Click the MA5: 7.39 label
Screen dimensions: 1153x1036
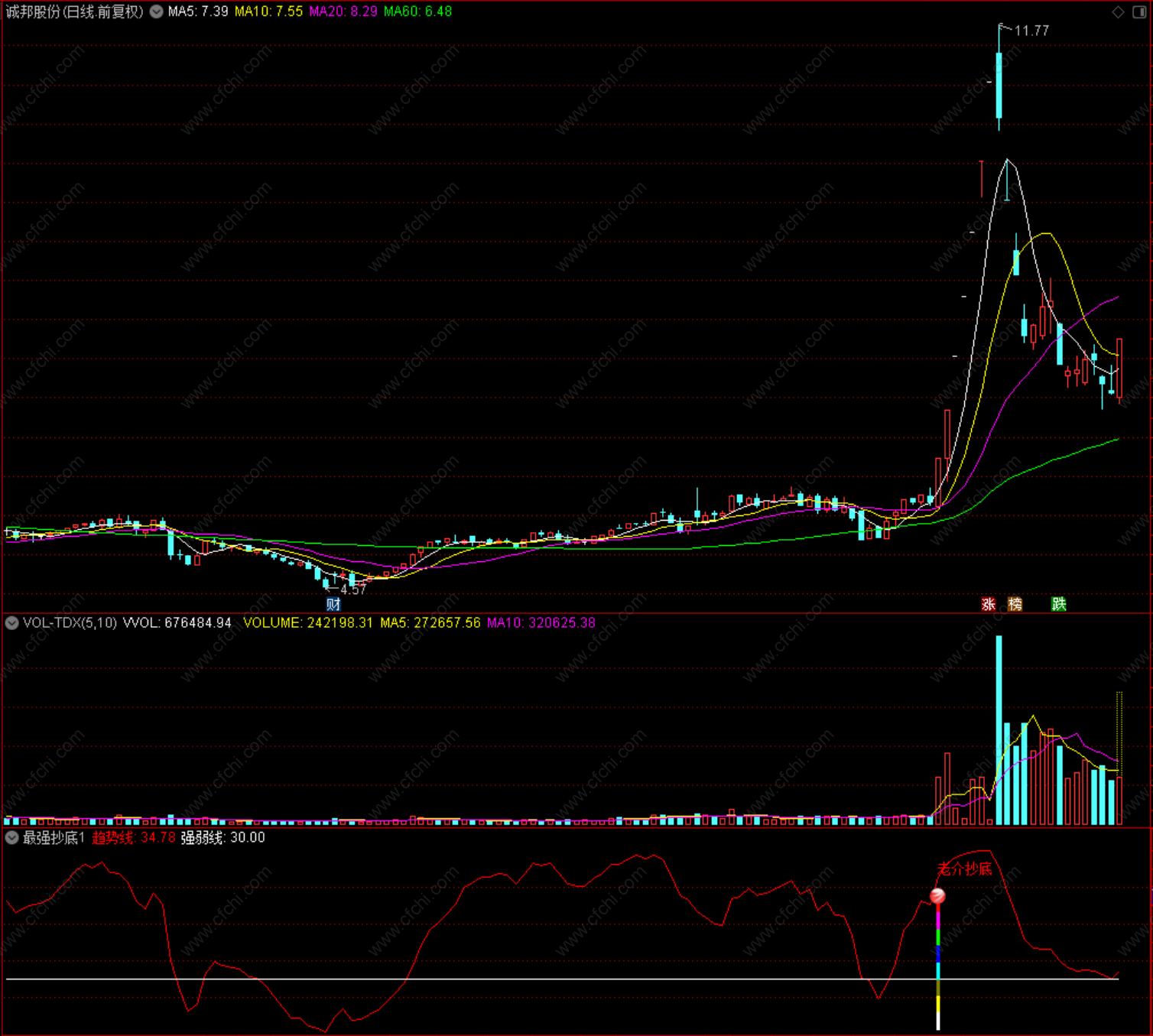click(x=198, y=11)
